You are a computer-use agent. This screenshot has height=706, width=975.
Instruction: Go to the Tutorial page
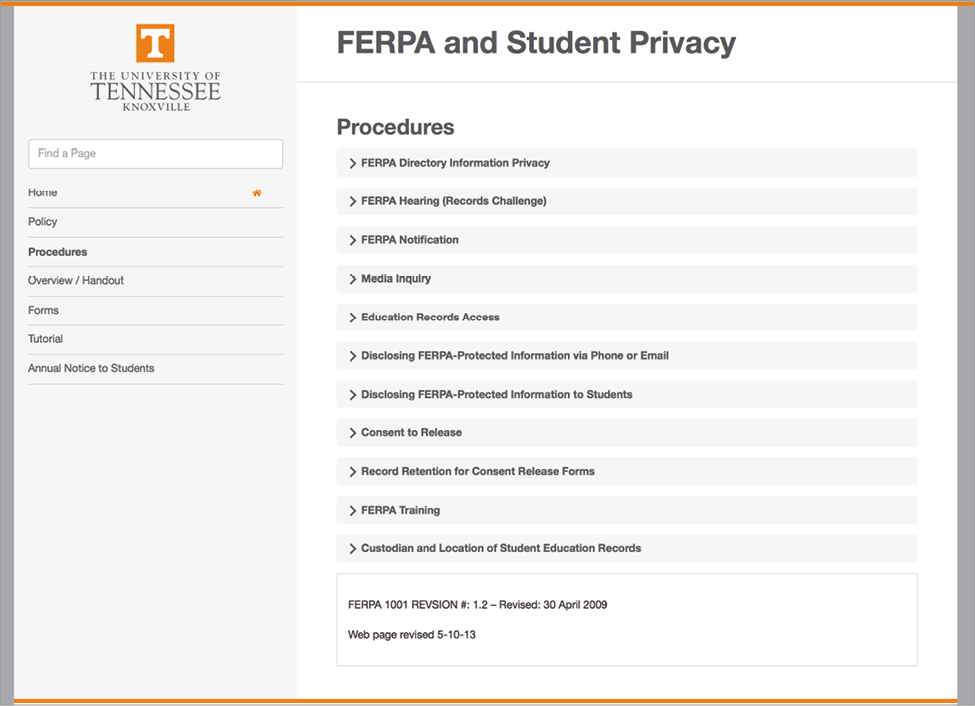(45, 338)
